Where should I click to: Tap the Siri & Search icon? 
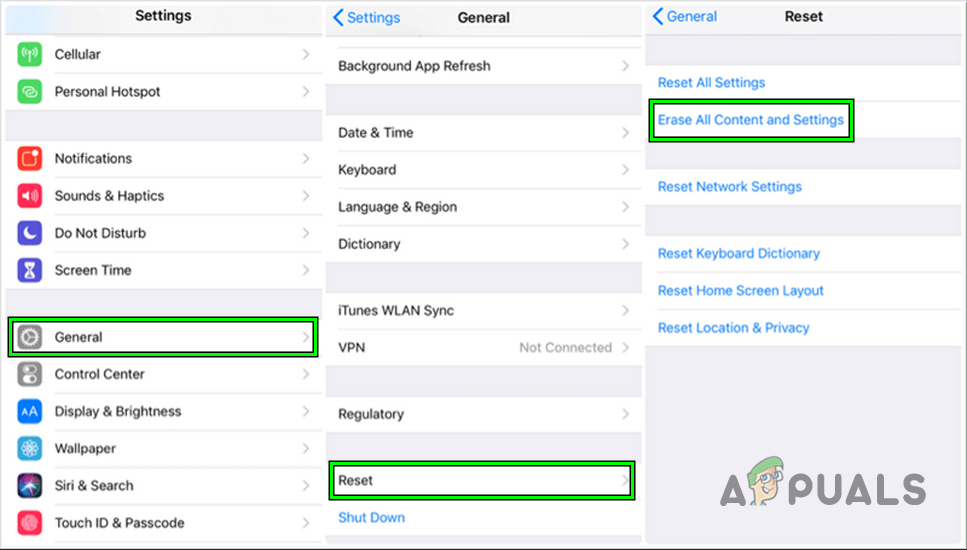coord(30,486)
